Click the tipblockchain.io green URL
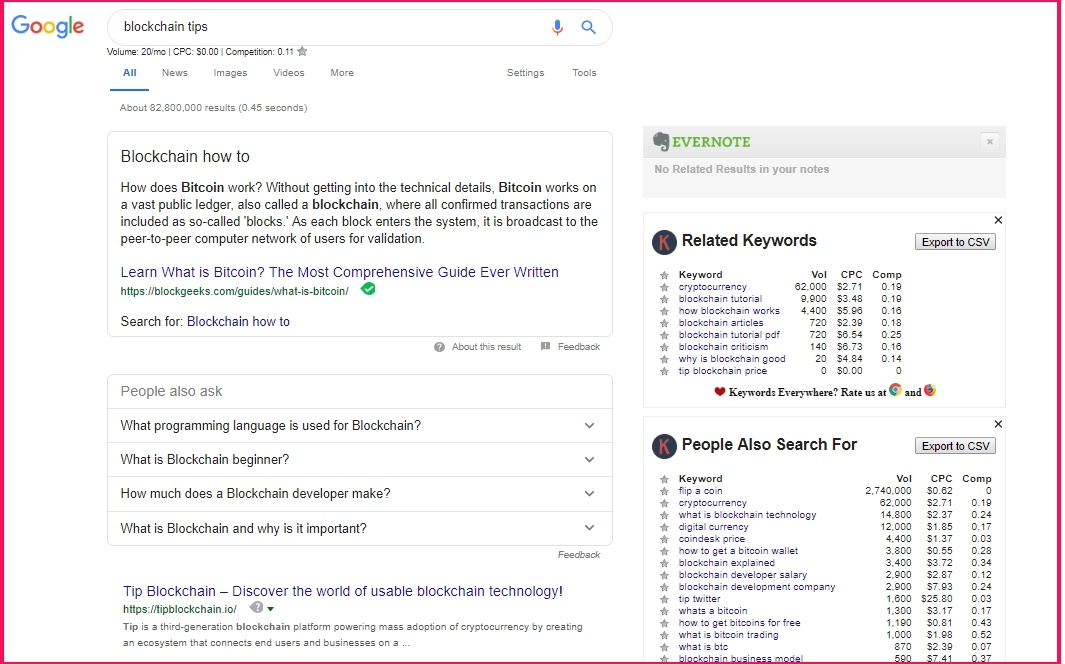This screenshot has width=1065, height=664. (180, 610)
